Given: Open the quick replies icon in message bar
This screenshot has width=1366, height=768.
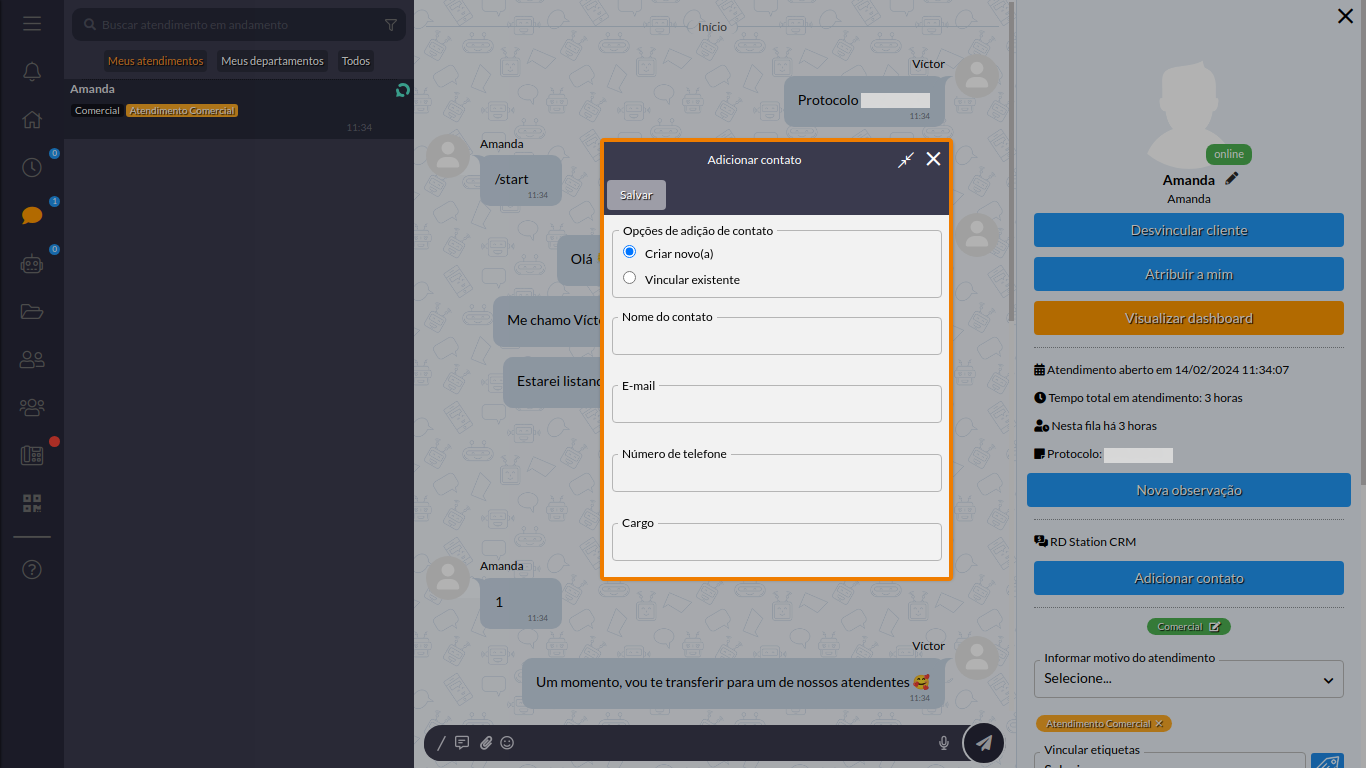Looking at the screenshot, I should pos(462,743).
